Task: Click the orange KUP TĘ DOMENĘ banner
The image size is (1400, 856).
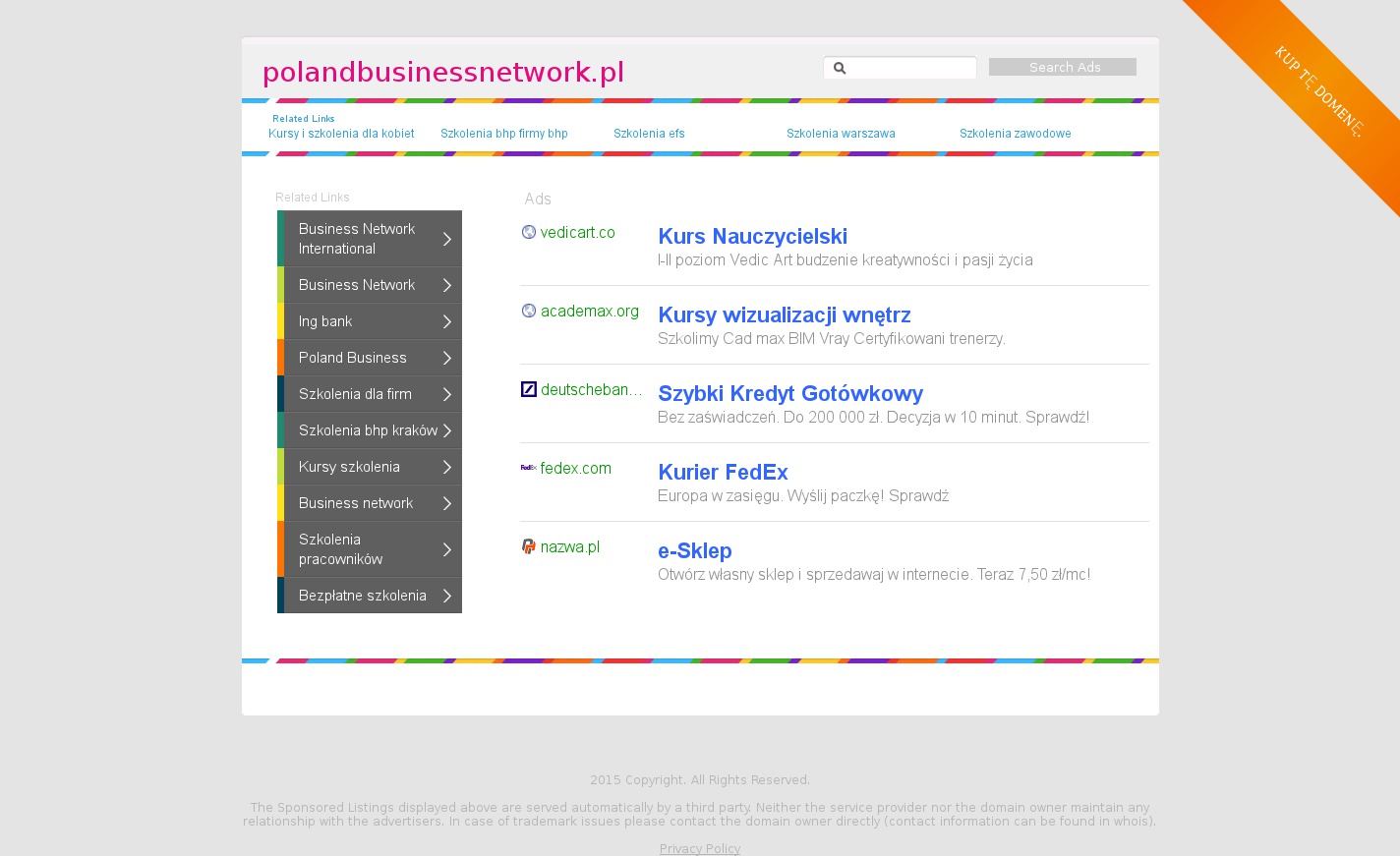Action: (1318, 91)
